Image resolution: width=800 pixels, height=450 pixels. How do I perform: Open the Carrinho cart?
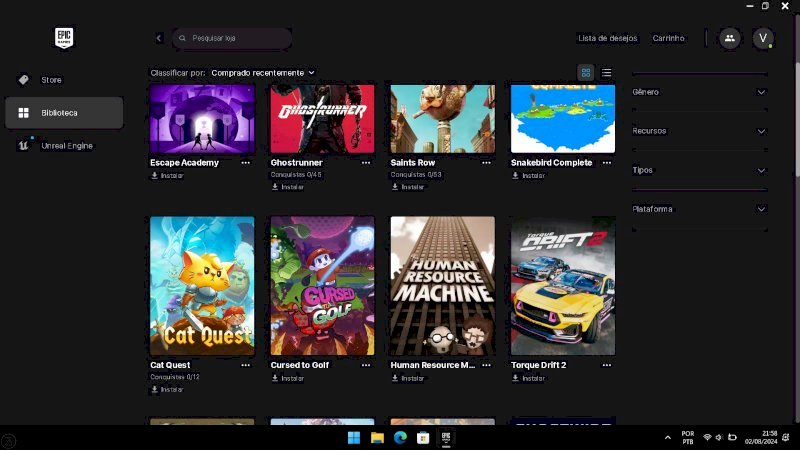click(668, 38)
